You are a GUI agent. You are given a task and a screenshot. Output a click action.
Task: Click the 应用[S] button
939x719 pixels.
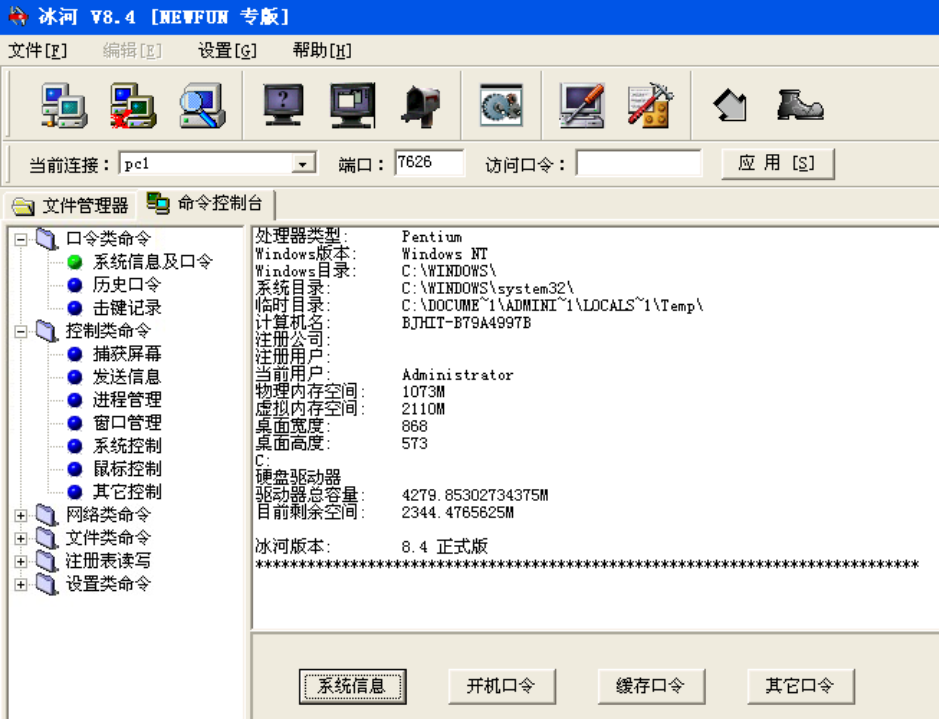point(777,163)
